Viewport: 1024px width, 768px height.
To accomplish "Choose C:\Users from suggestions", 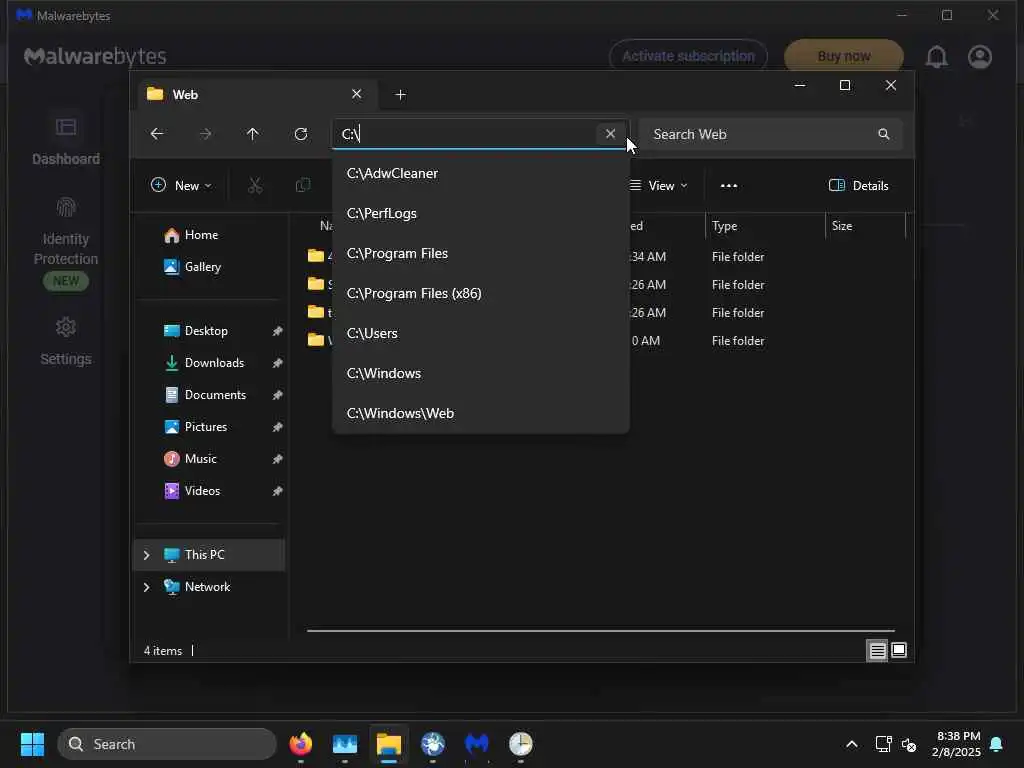I will click(481, 333).
